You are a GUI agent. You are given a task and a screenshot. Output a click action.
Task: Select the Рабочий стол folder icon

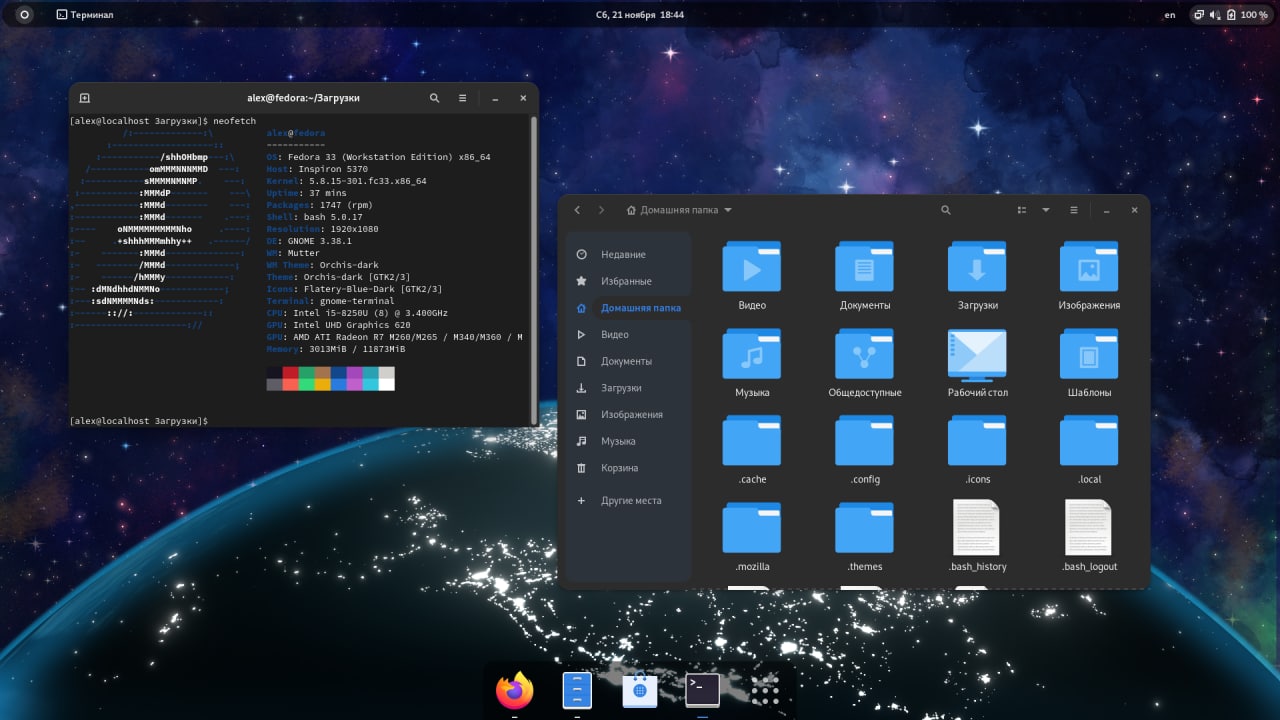pyautogui.click(x=977, y=354)
